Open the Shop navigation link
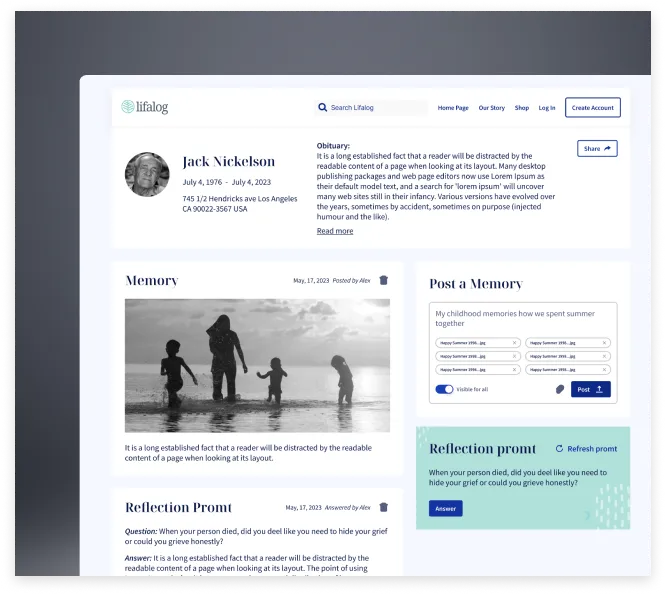666x595 pixels. (x=522, y=108)
